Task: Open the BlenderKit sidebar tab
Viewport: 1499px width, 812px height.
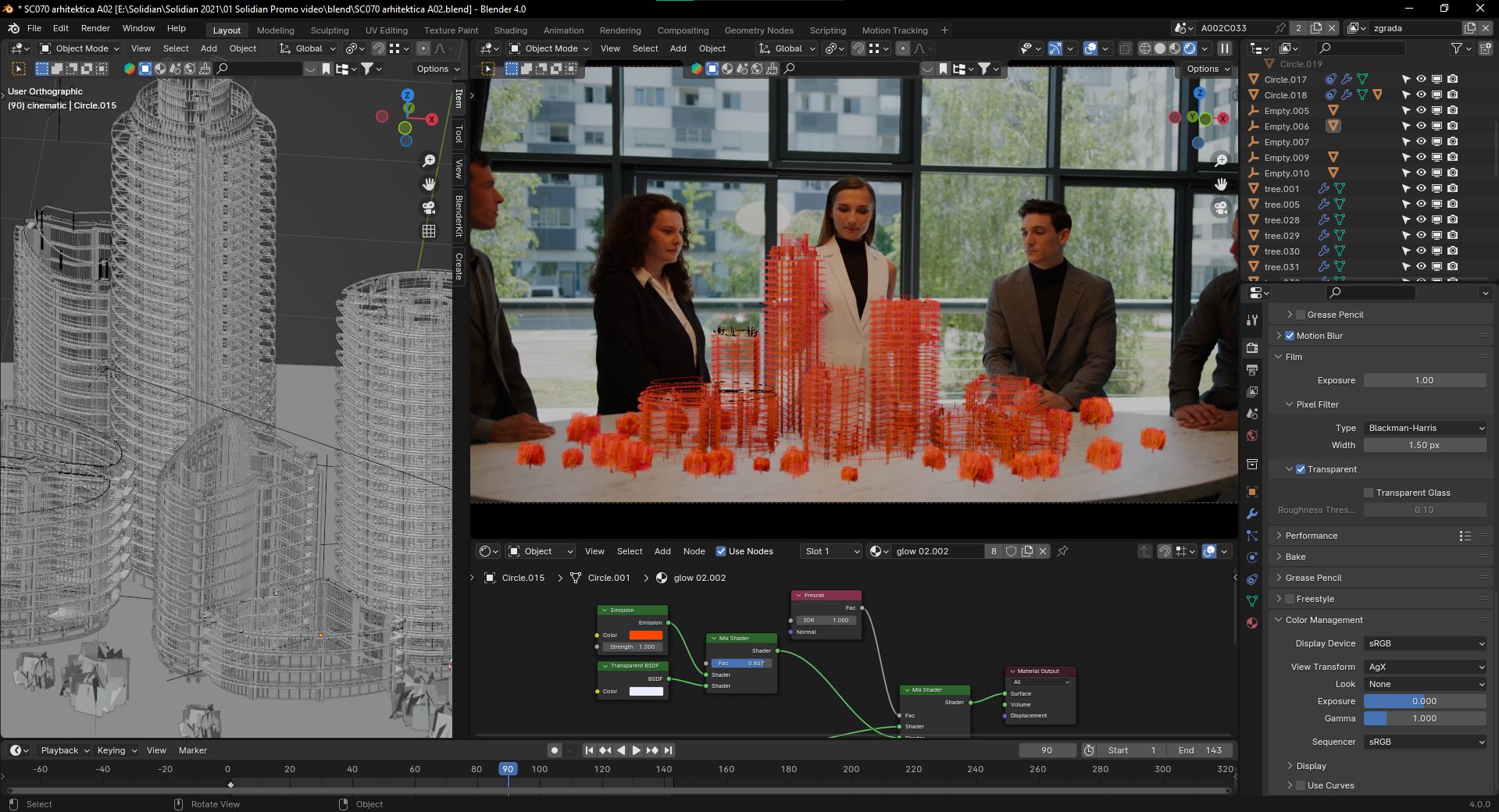Action: pyautogui.click(x=459, y=216)
